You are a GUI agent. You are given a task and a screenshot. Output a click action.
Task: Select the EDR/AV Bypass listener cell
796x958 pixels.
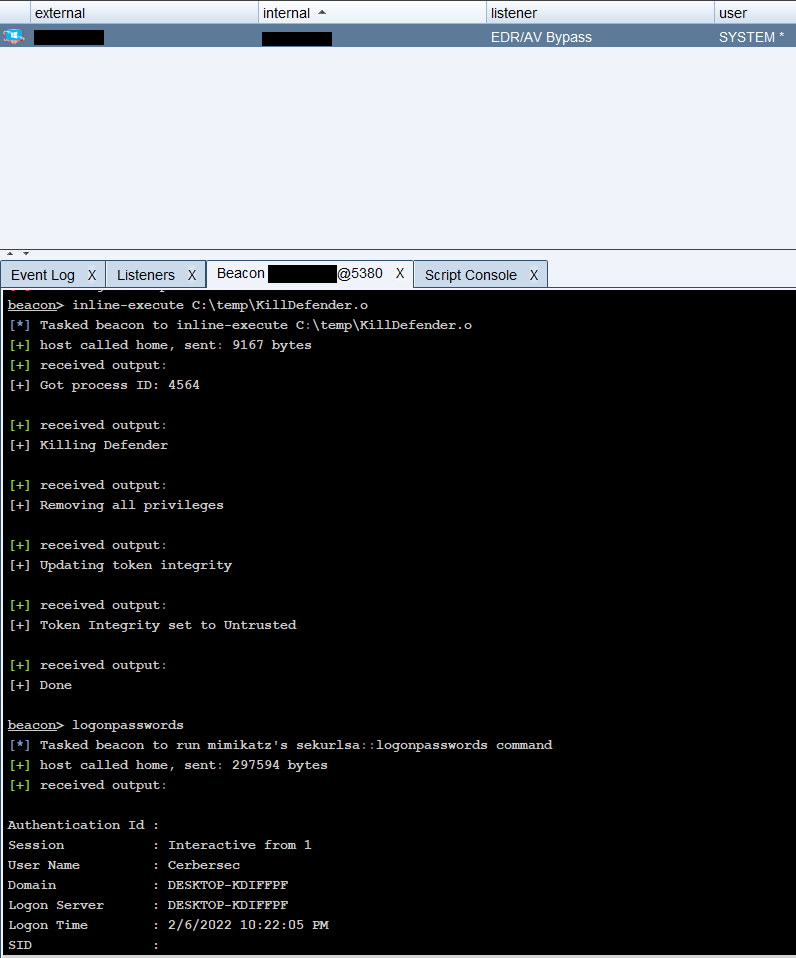tap(541, 37)
